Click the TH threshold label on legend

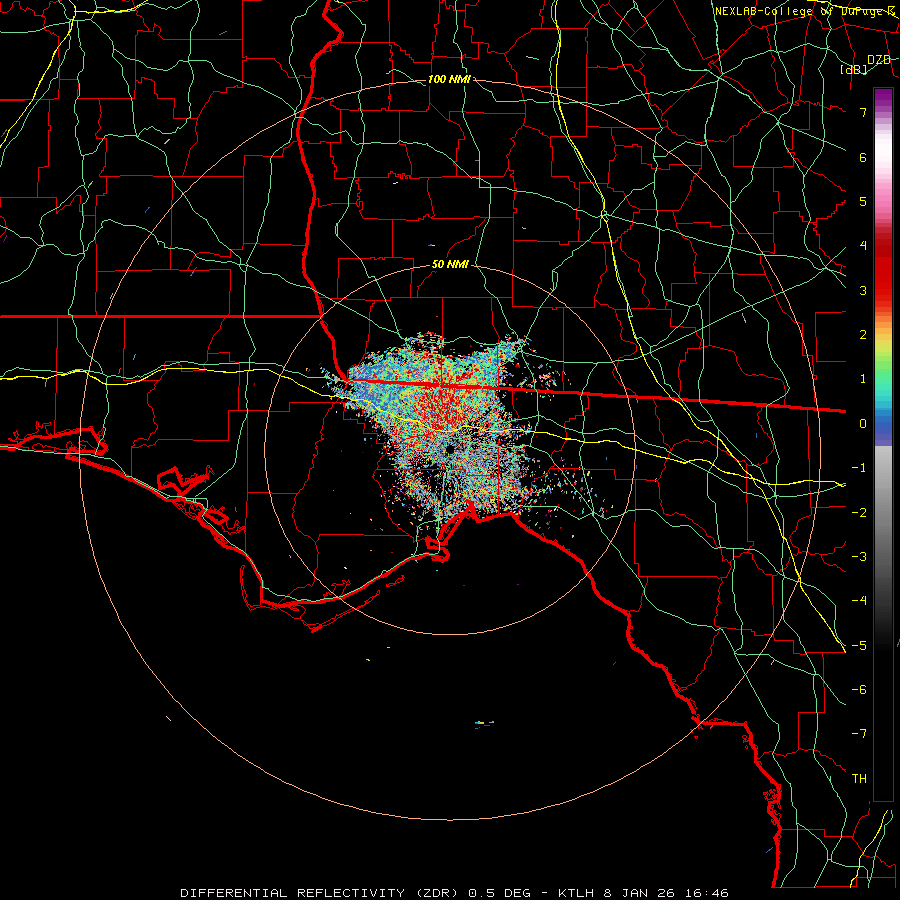[859, 779]
